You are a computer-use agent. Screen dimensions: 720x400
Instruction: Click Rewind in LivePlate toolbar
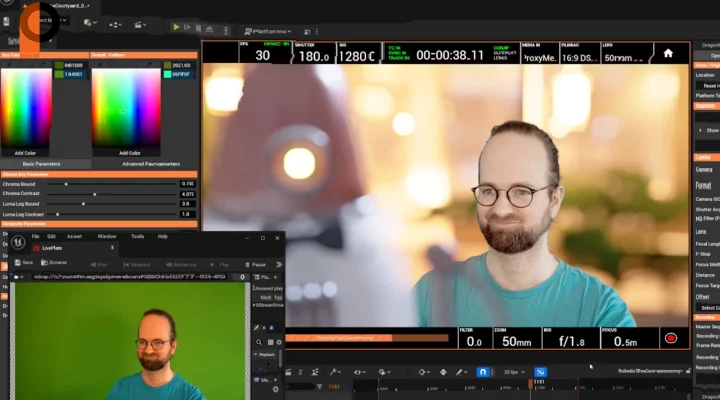point(137,265)
